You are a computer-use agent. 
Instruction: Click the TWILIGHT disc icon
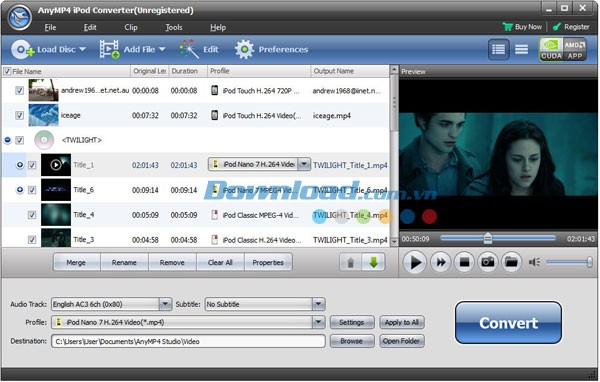[44, 140]
